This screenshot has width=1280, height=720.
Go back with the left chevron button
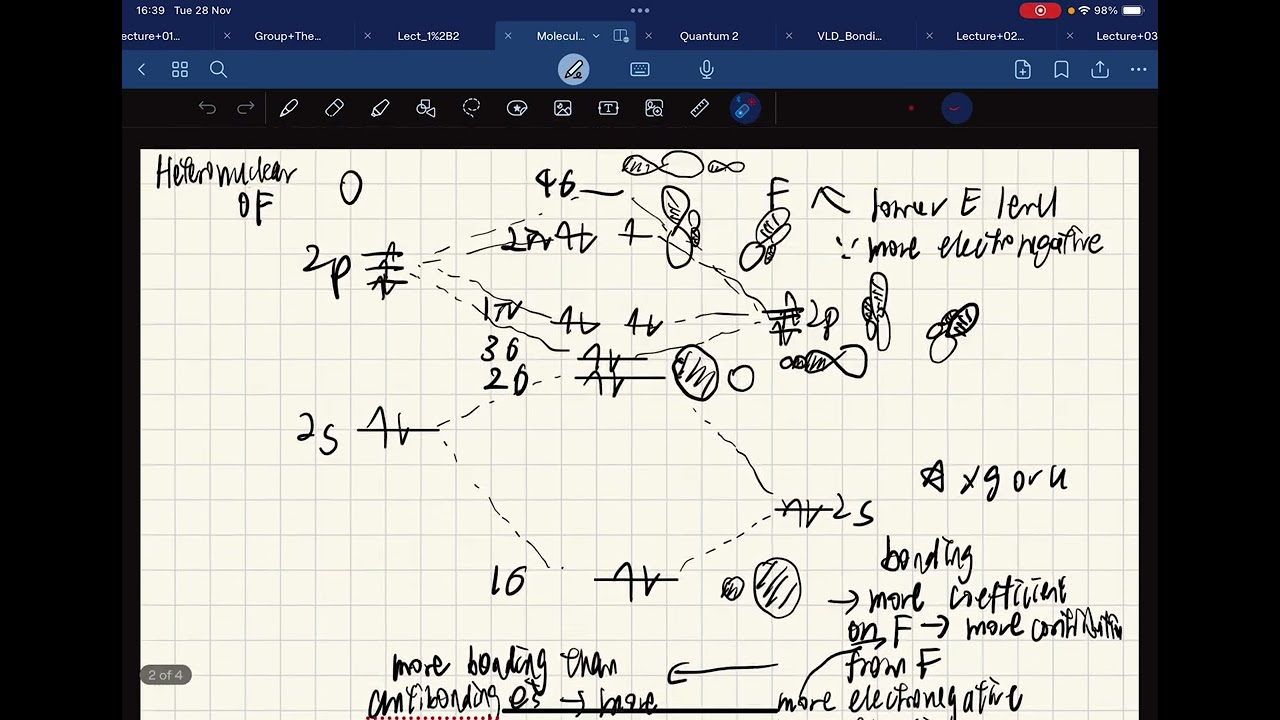[x=141, y=69]
